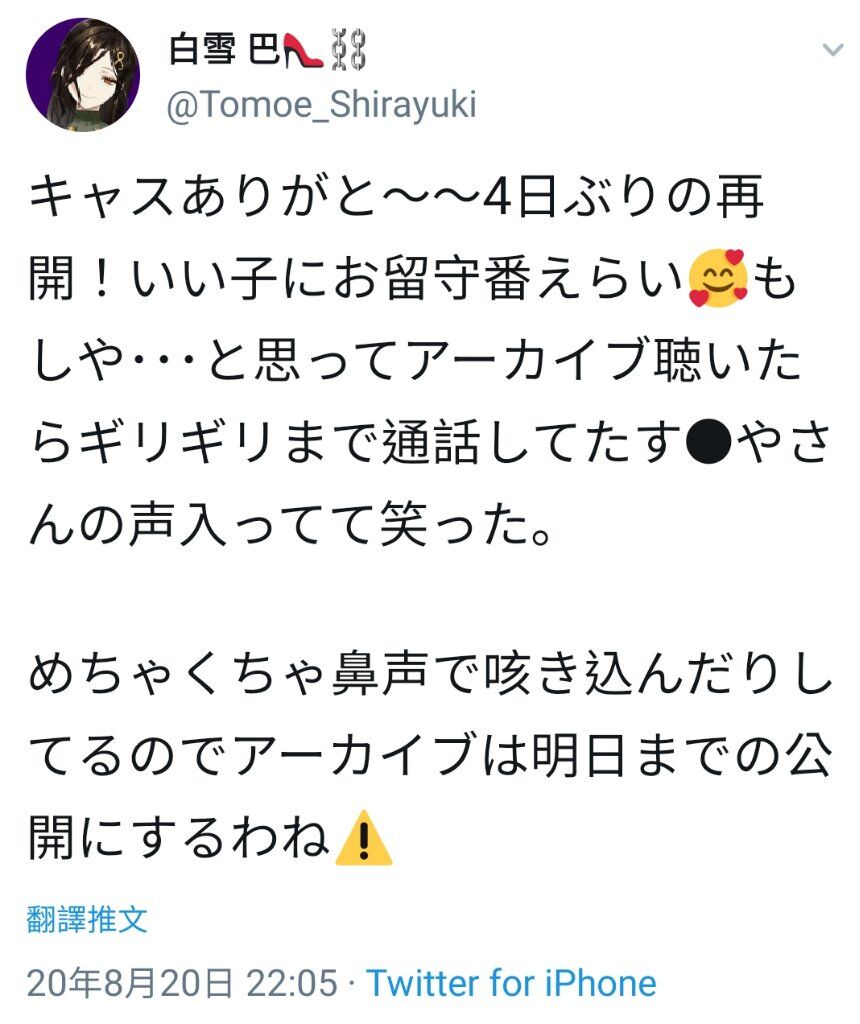This screenshot has width=860, height=1024.
Task: Click the text 開にするわね
Action: click(179, 838)
